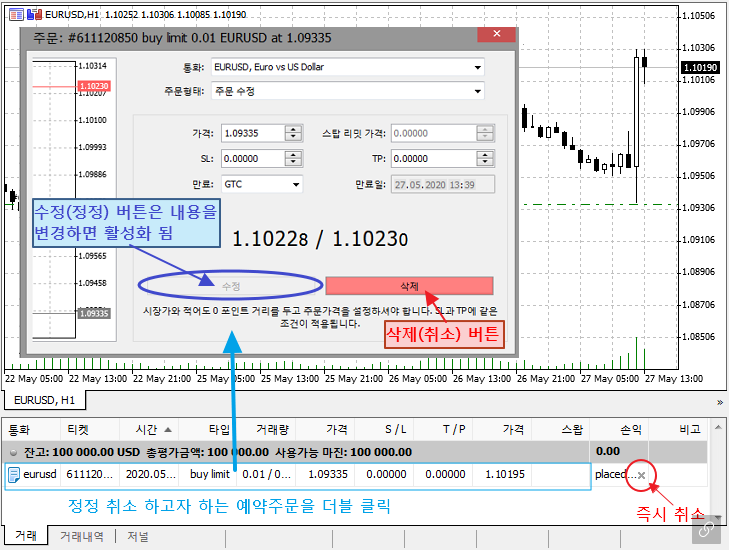Click the chart tabs overflow arrow
Image resolution: width=734 pixels, height=550 pixels.
(720, 403)
